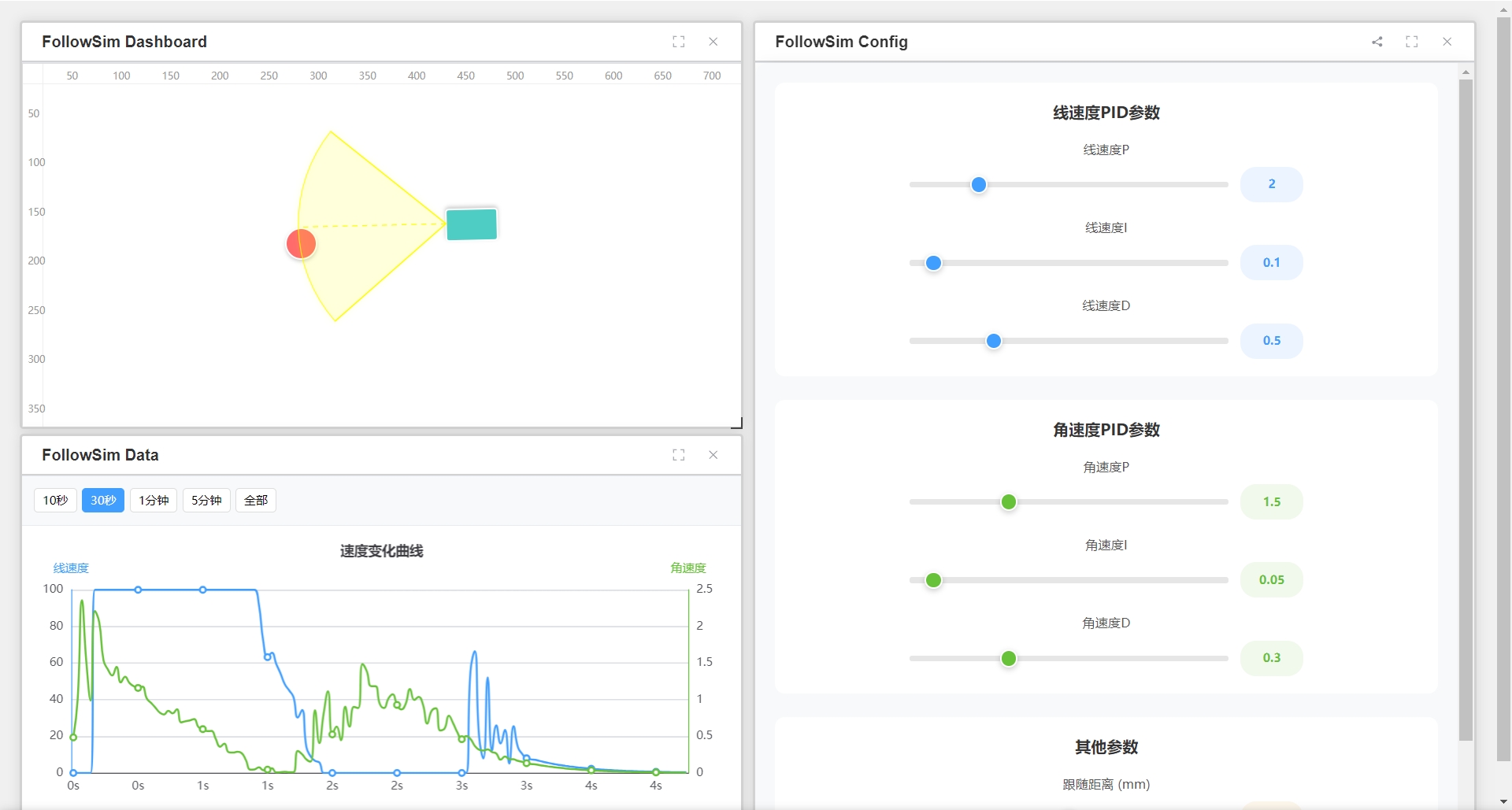Viewport: 1512px width, 810px height.
Task: Maximize the FollowSim Dashboard panel
Action: click(679, 42)
